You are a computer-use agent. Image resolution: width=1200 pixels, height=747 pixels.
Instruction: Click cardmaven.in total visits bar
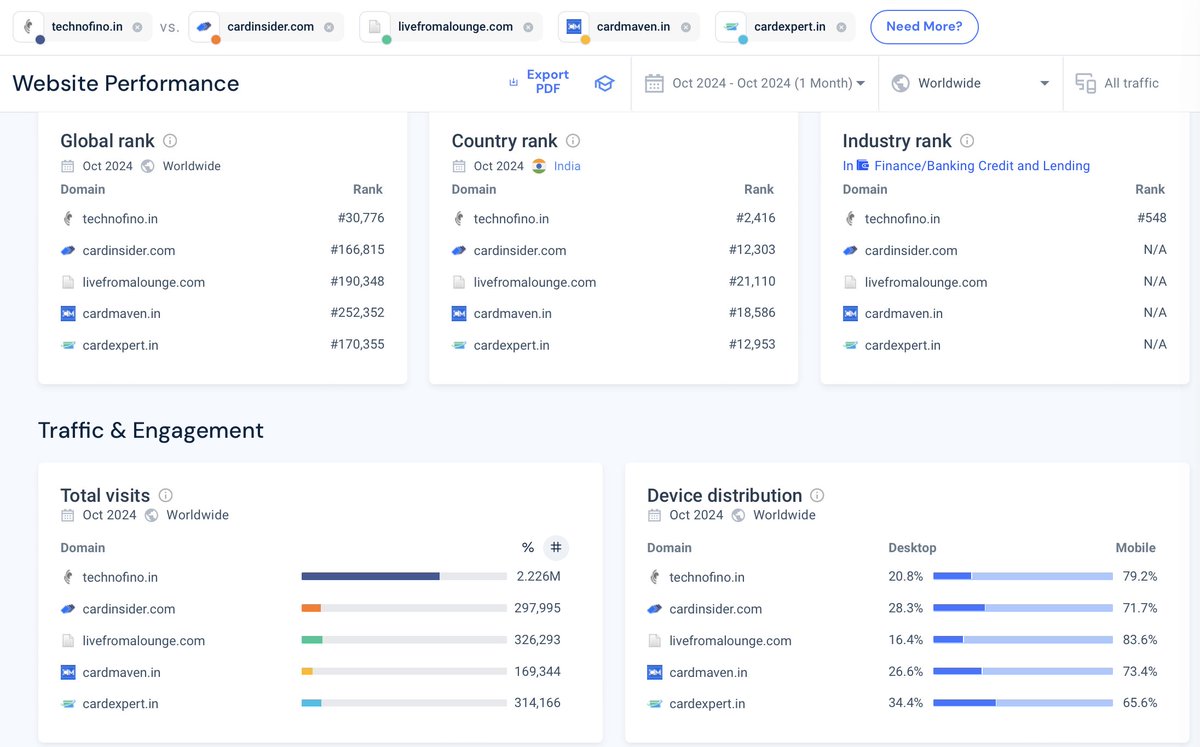404,672
